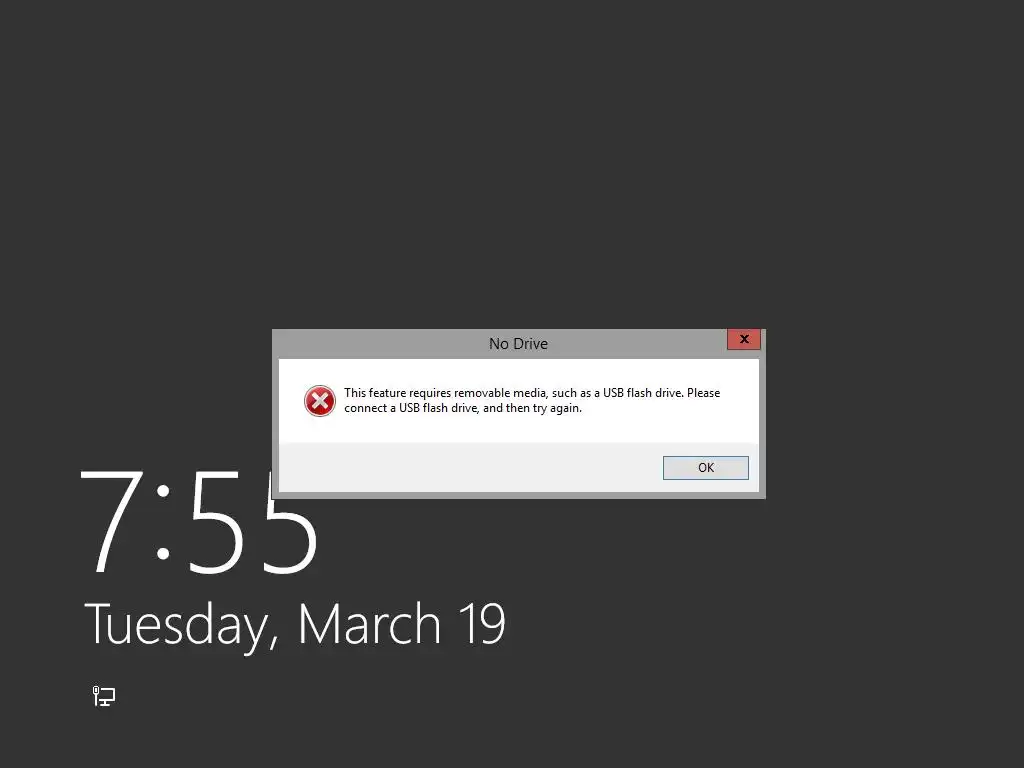
Task: Click "March 19" in the date
Action: click(402, 623)
